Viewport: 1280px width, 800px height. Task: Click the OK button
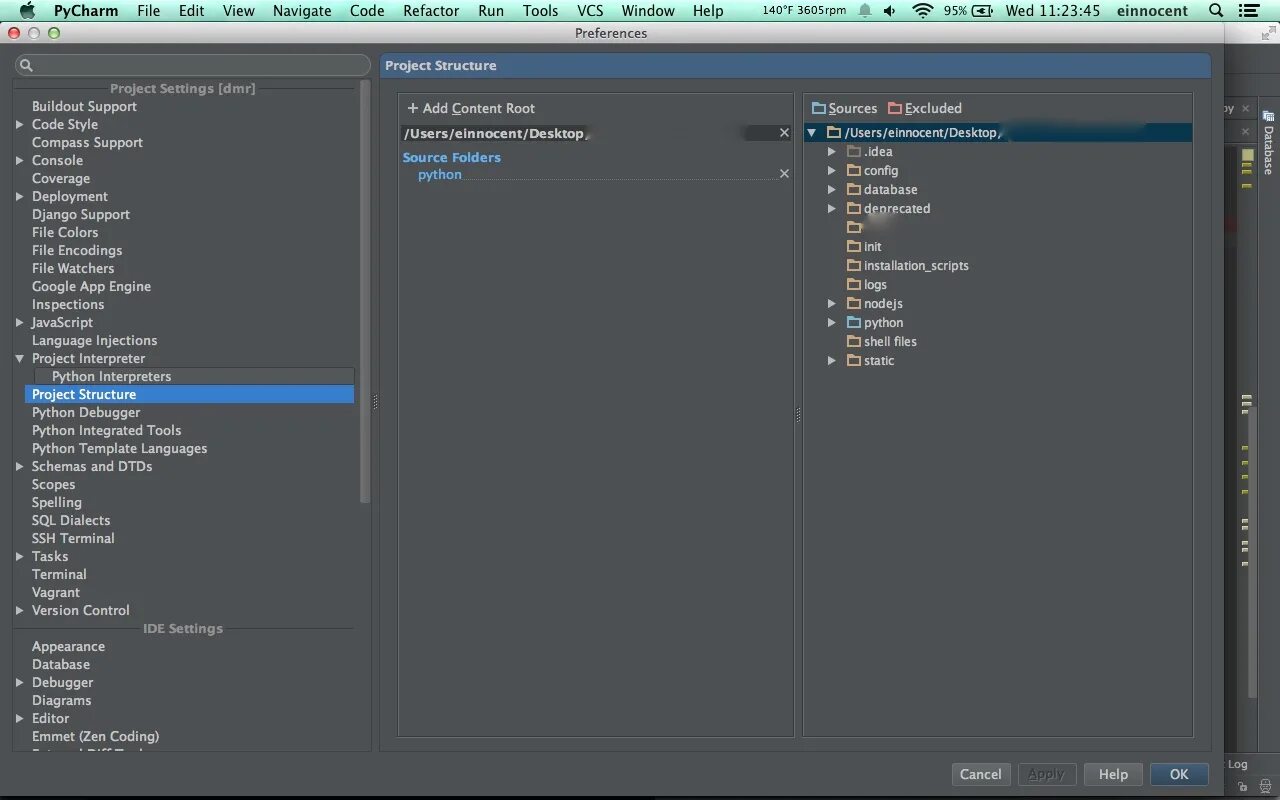pos(1179,774)
